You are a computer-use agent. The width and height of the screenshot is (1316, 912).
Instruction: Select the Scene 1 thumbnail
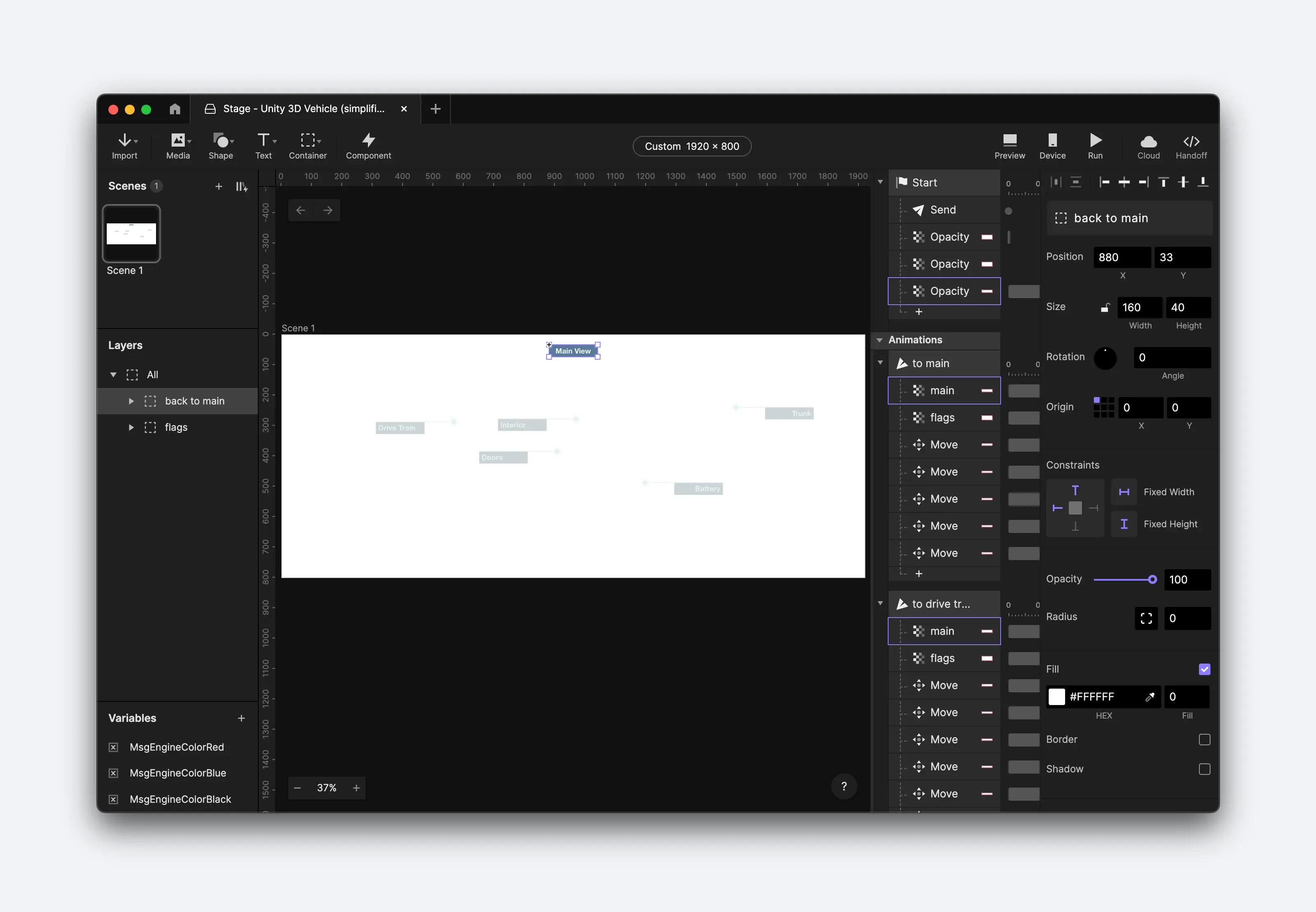131,234
